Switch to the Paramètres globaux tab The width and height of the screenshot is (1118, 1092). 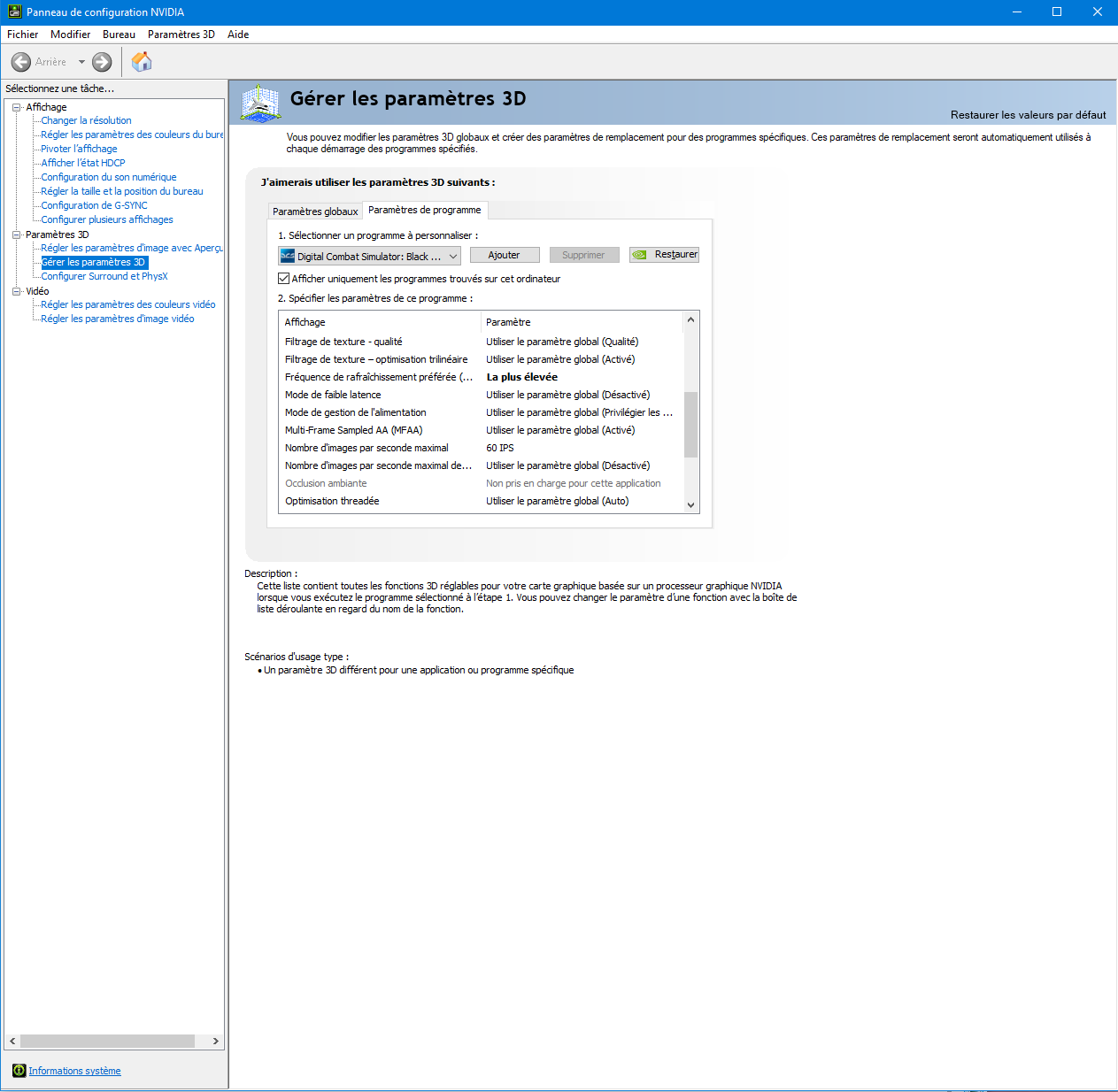[x=315, y=211]
